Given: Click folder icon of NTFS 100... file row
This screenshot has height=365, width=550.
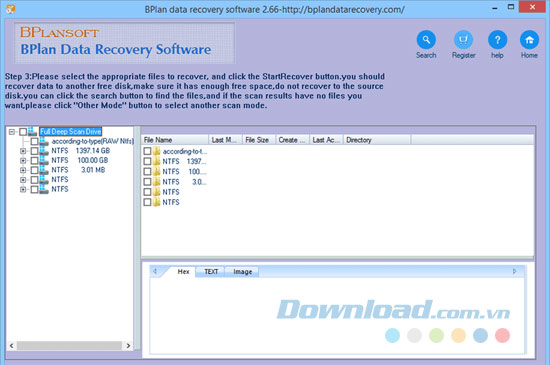Looking at the screenshot, I should tap(156, 171).
